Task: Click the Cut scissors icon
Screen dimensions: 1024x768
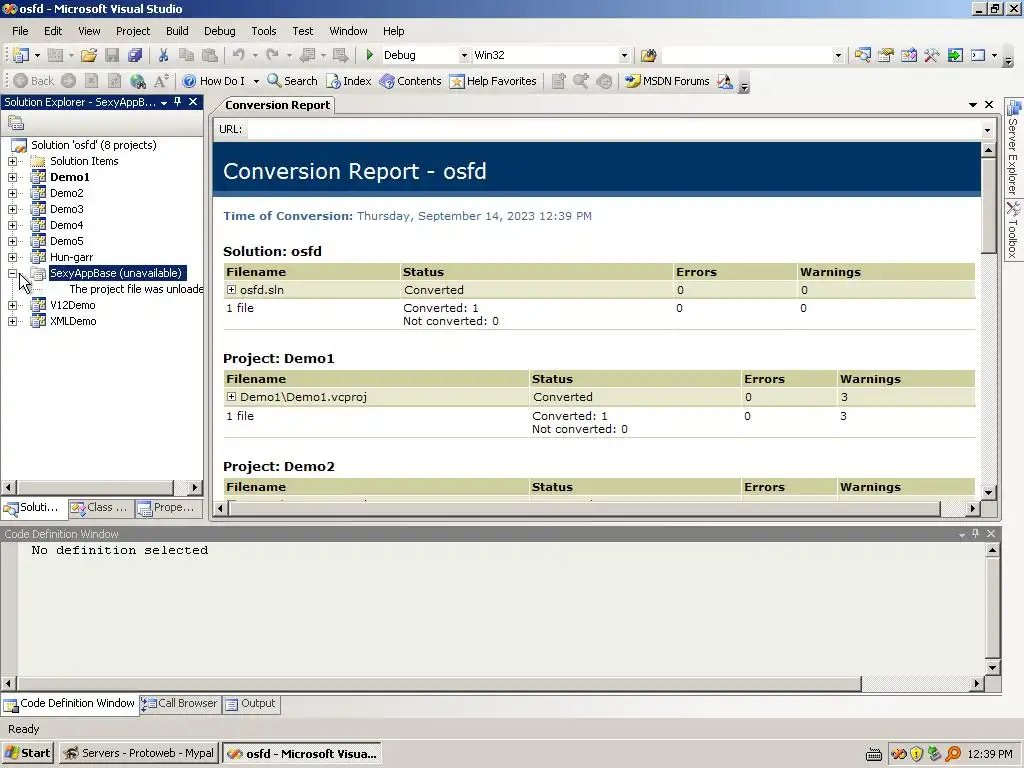Action: tap(163, 56)
